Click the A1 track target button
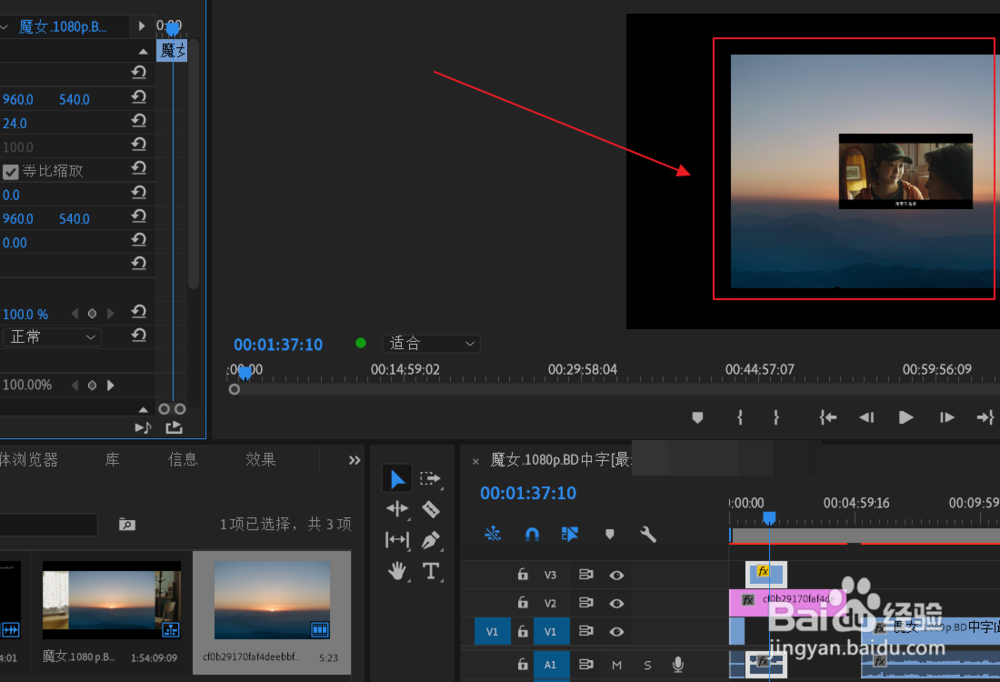This screenshot has width=1000, height=682. tap(550, 665)
